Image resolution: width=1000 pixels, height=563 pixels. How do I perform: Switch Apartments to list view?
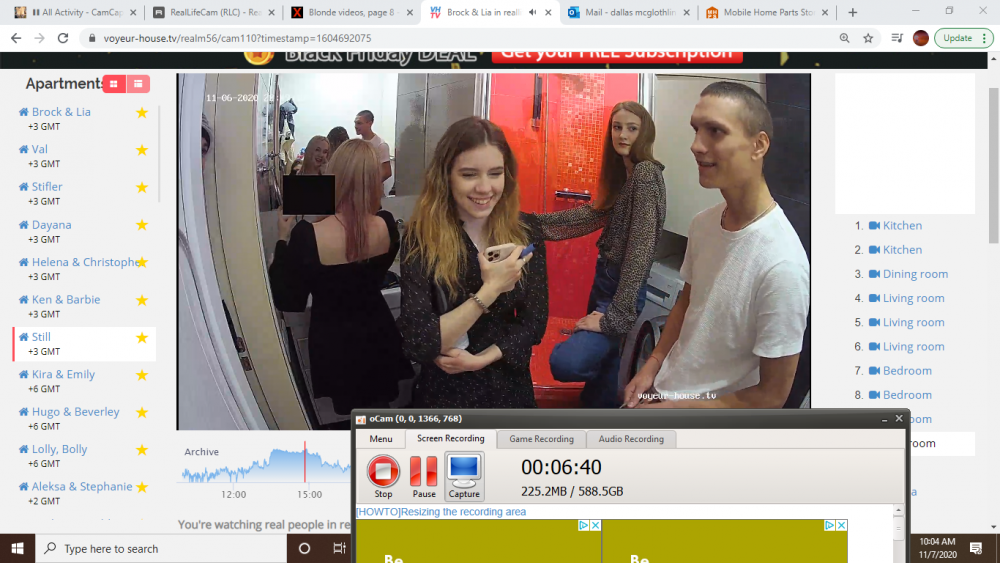coord(138,84)
